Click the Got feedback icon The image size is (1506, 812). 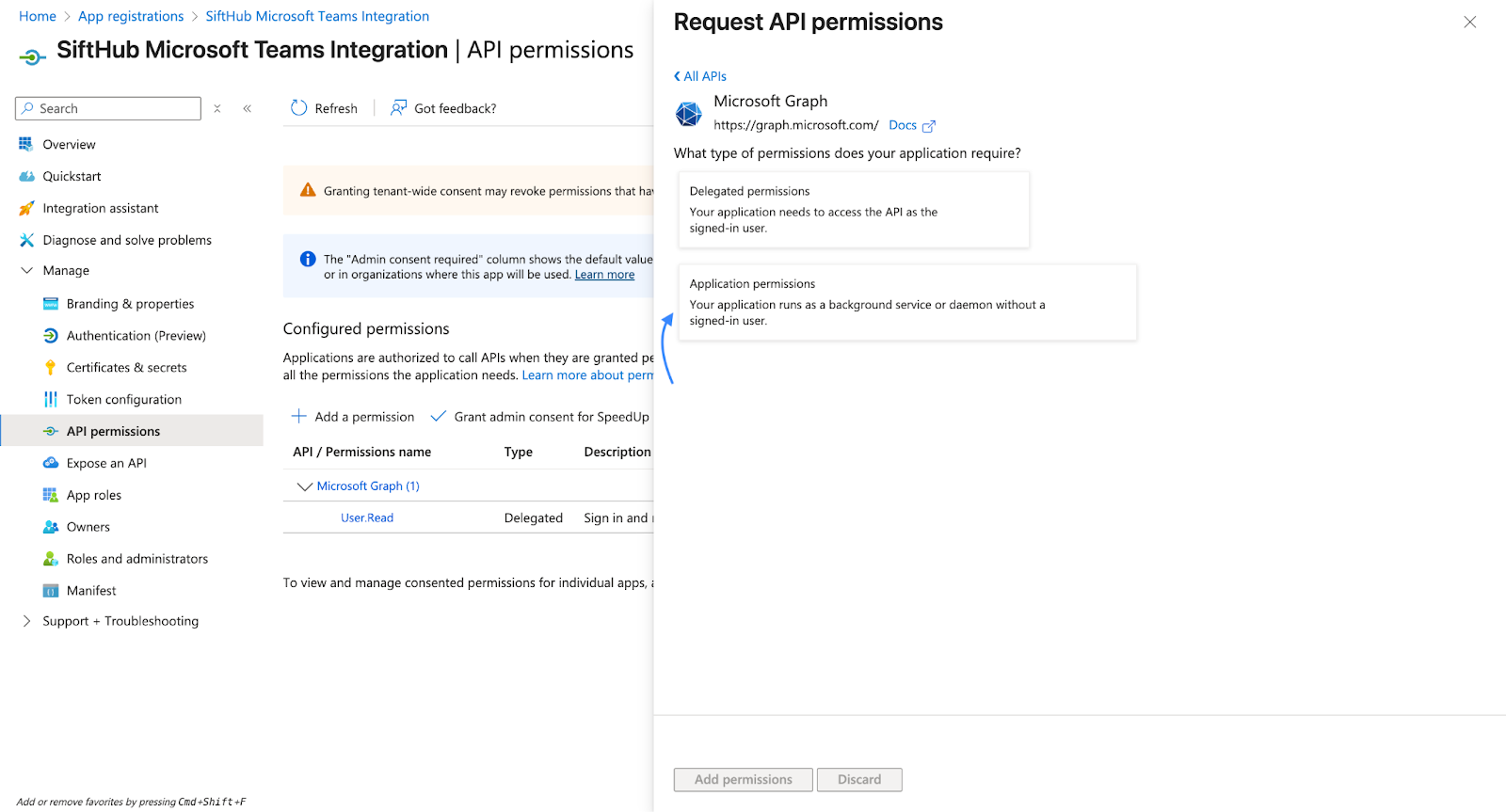coord(399,108)
